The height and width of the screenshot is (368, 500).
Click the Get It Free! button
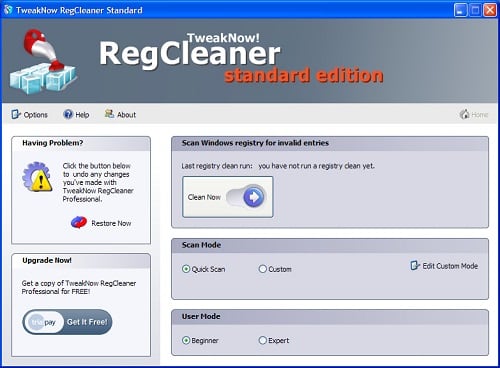pyautogui.click(x=67, y=322)
